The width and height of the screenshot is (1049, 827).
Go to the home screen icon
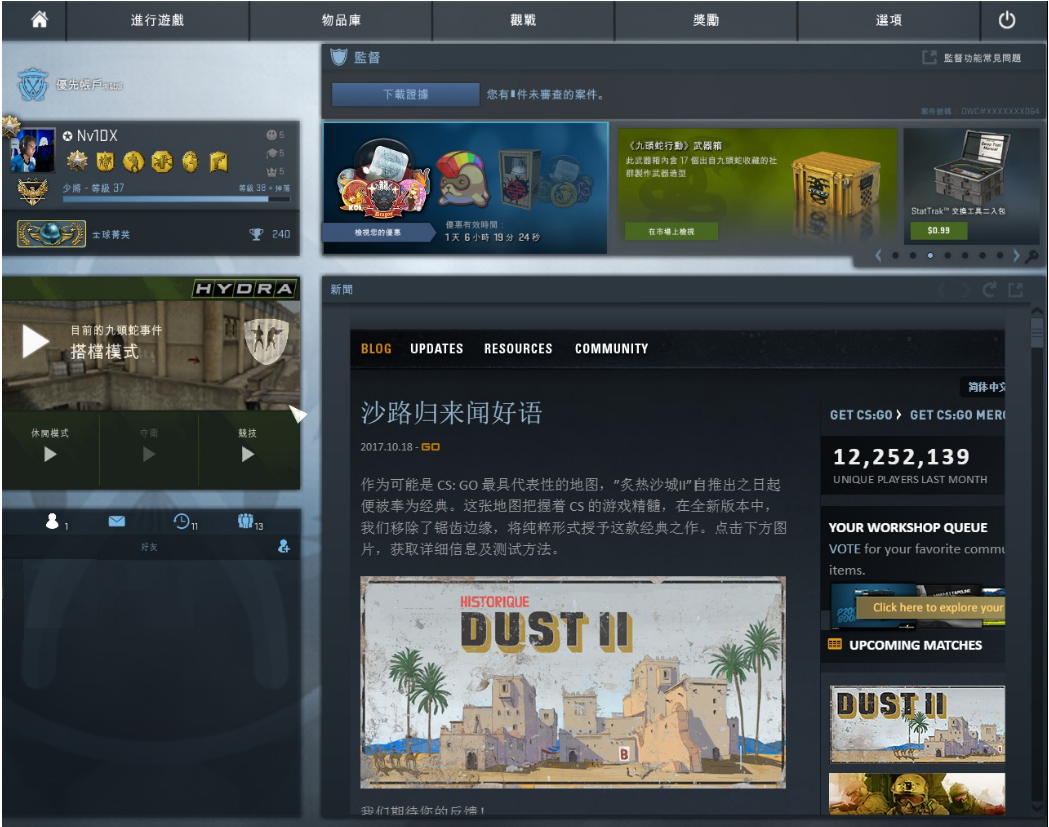(39, 20)
